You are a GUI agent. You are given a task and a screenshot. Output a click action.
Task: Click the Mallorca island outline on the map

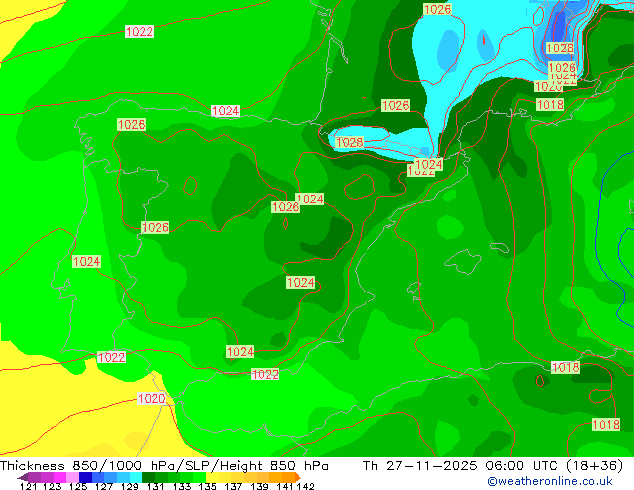[463, 261]
